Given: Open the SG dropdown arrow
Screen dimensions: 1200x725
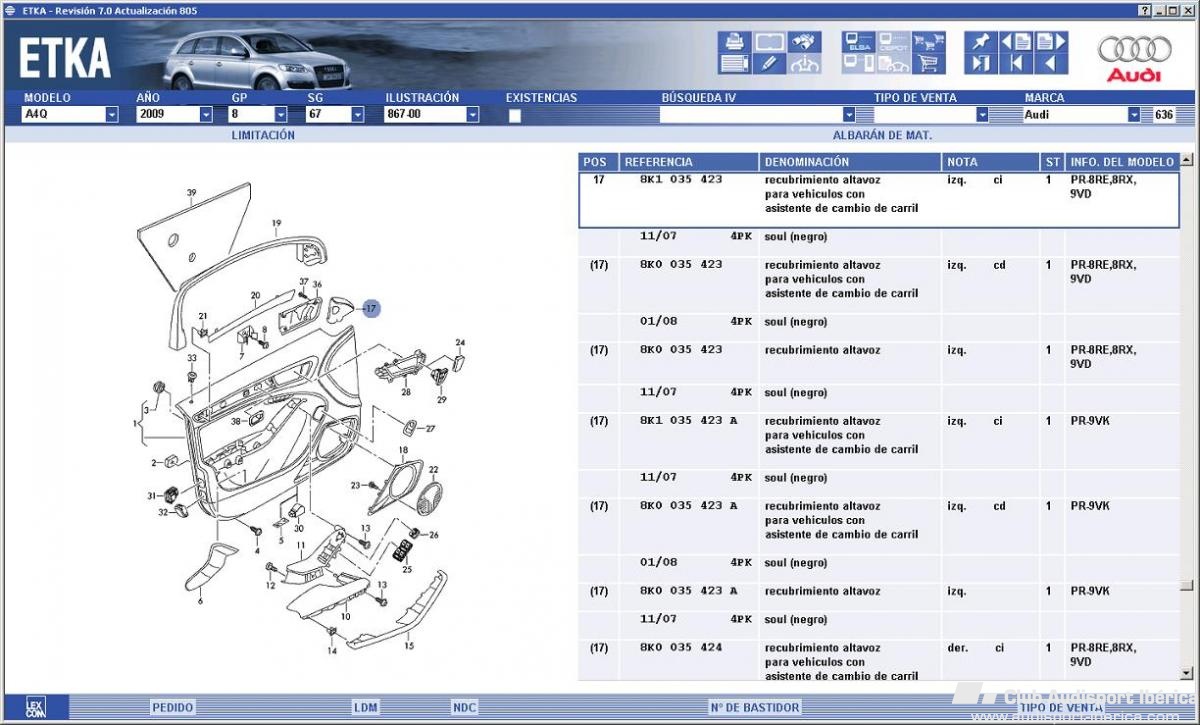Looking at the screenshot, I should (357, 115).
